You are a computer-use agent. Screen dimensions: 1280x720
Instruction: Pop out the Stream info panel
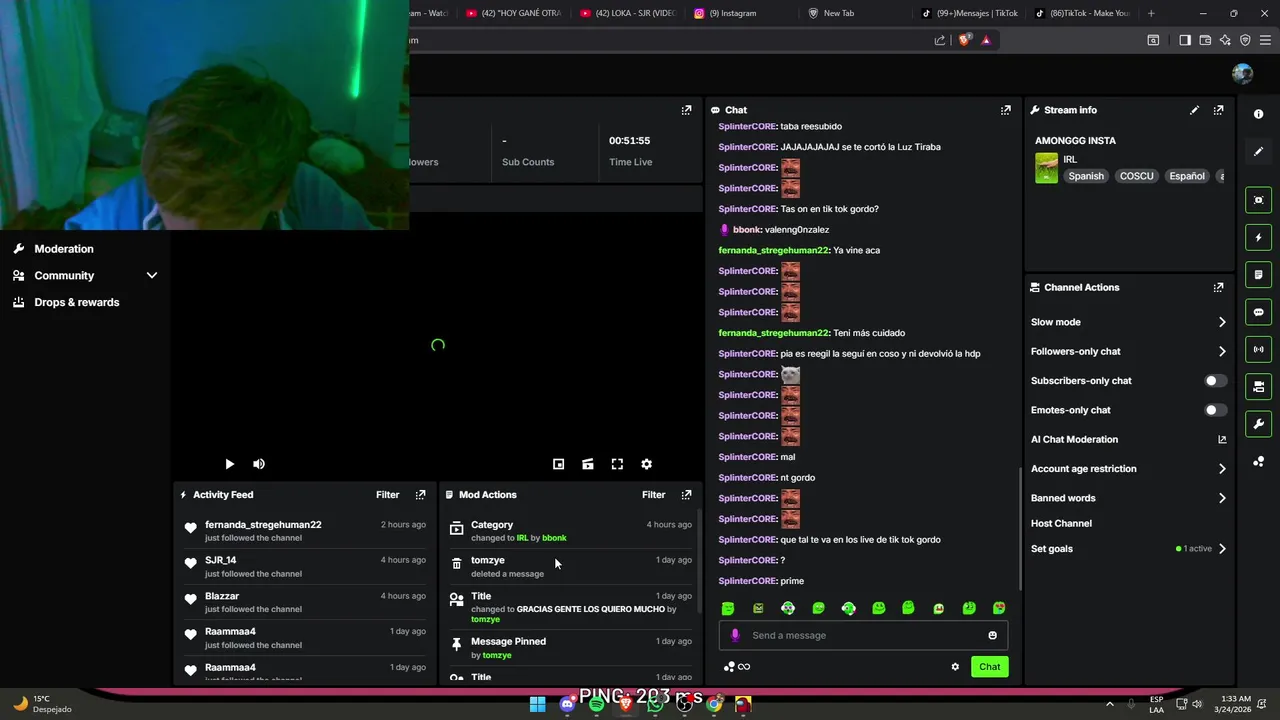[x=1218, y=110]
